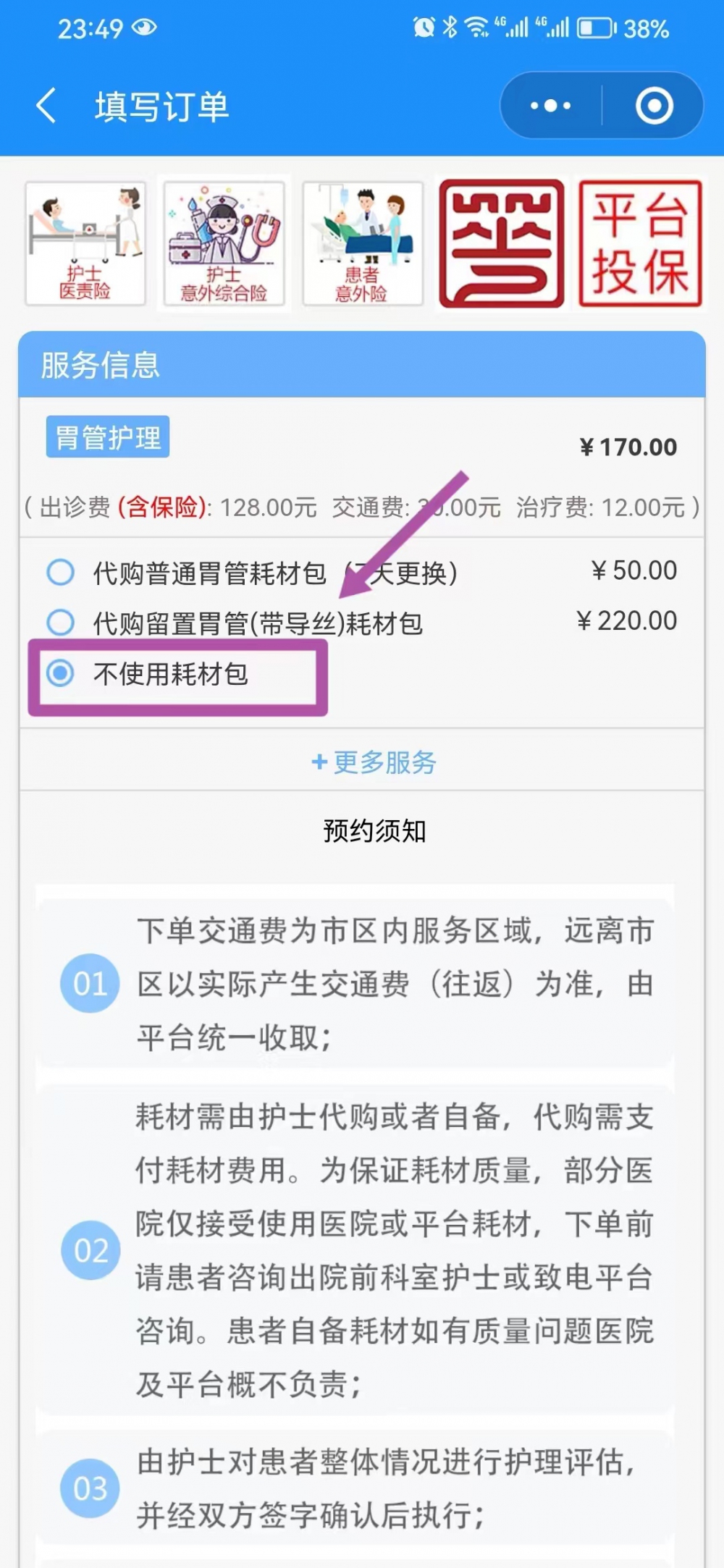Tap the 患者意外险 patient icon
Screen dimensions: 724x1568
pyautogui.click(x=362, y=244)
